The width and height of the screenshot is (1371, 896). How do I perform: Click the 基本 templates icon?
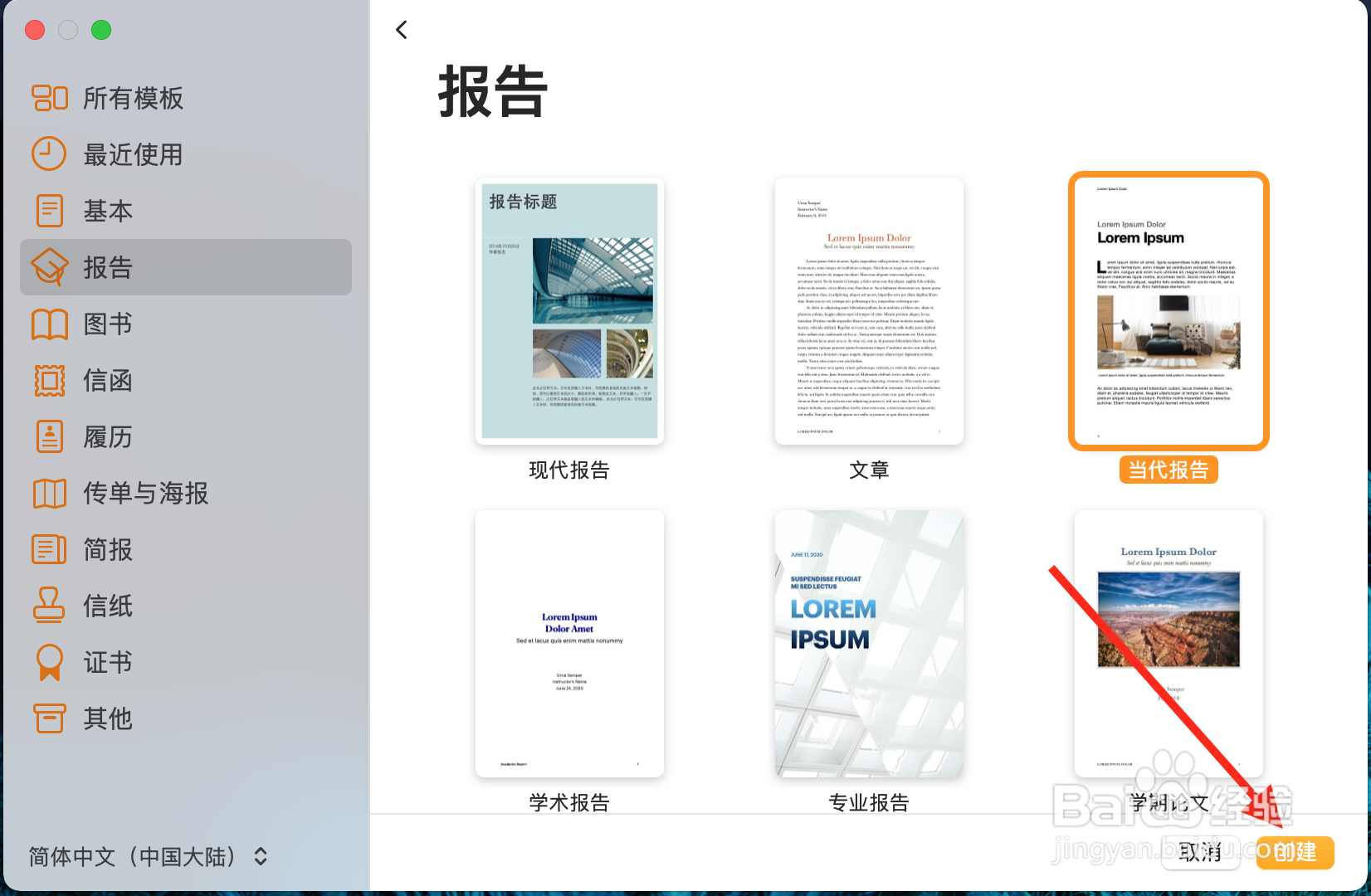click(x=49, y=210)
